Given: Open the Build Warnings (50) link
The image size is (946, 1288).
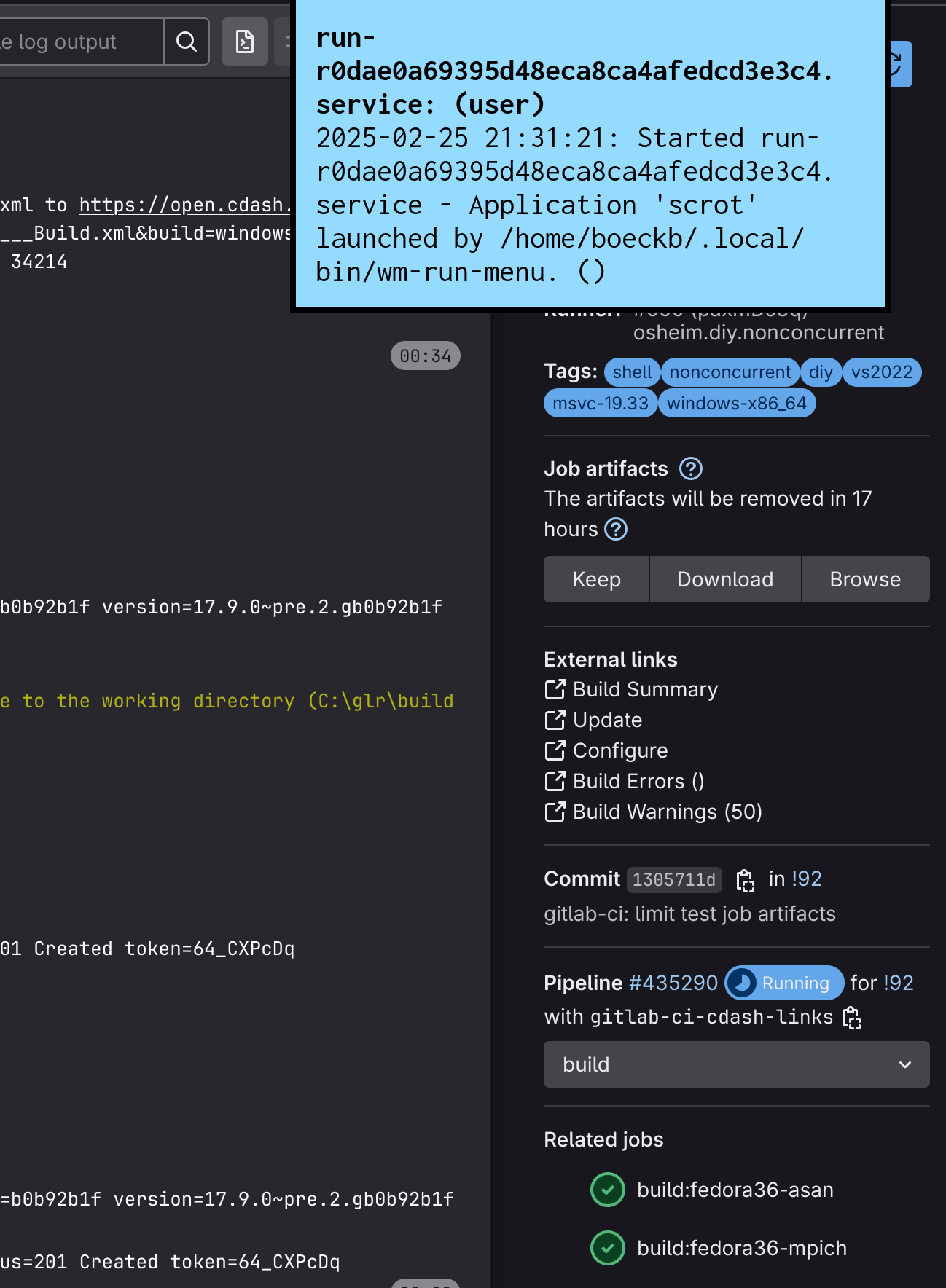Looking at the screenshot, I should click(x=667, y=812).
